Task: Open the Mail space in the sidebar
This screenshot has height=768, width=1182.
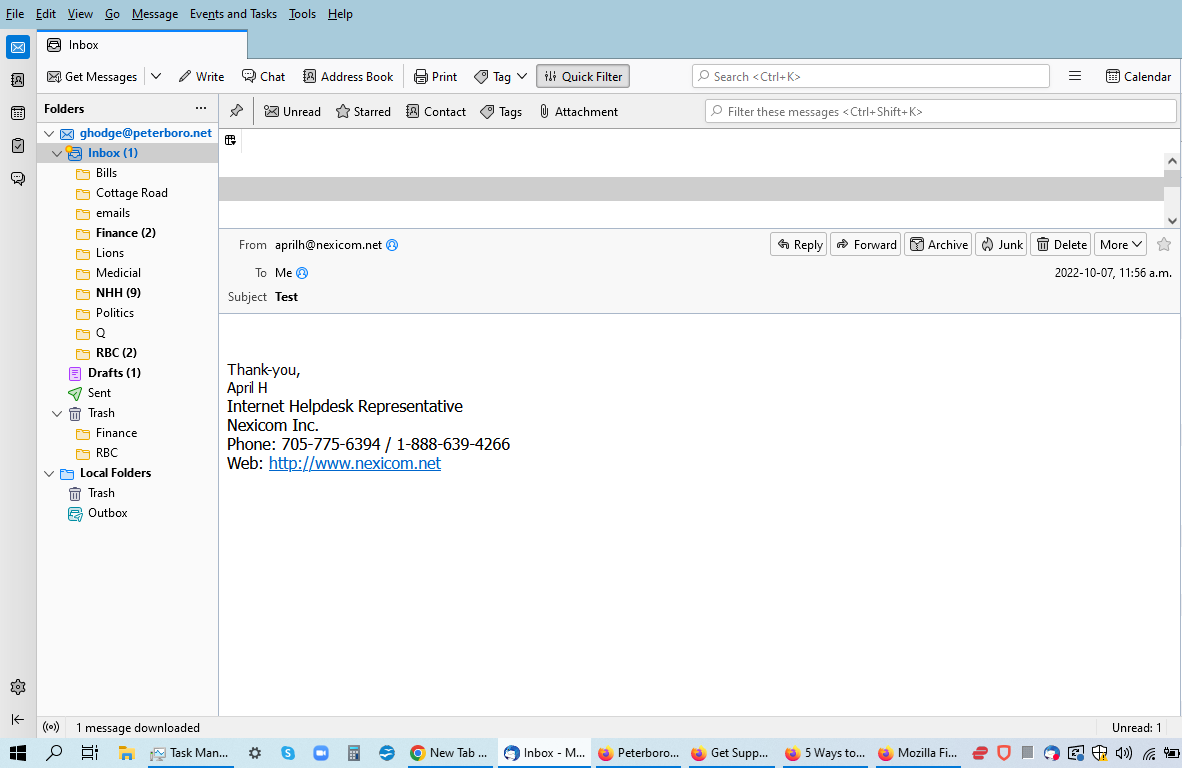Action: [x=18, y=47]
